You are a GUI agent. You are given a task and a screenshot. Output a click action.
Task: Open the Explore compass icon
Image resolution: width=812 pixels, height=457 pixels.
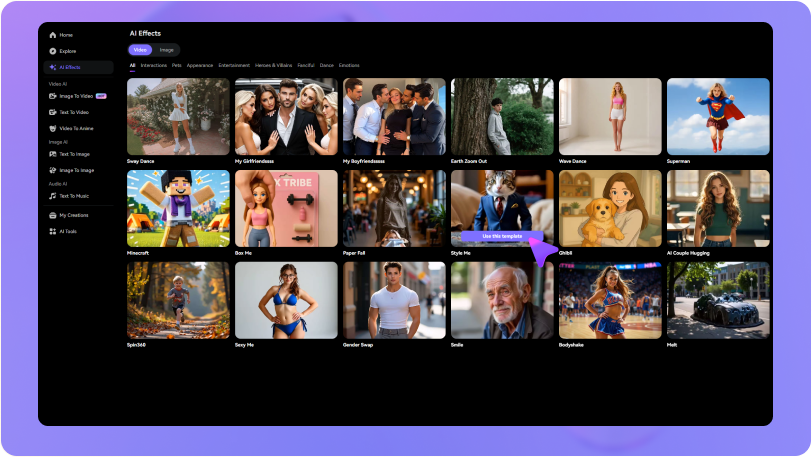click(52, 51)
